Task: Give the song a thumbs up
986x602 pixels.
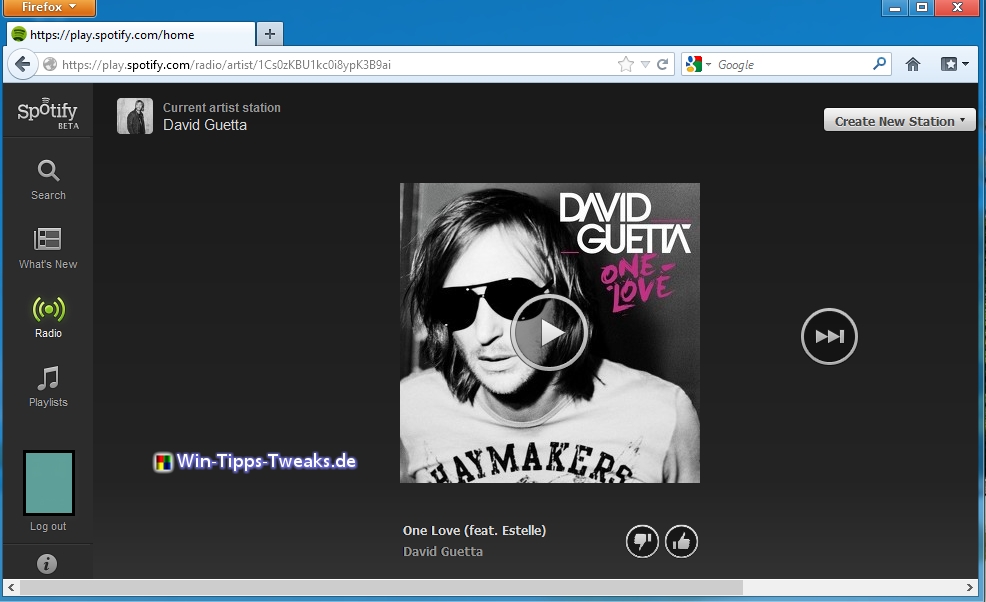Action: (681, 541)
